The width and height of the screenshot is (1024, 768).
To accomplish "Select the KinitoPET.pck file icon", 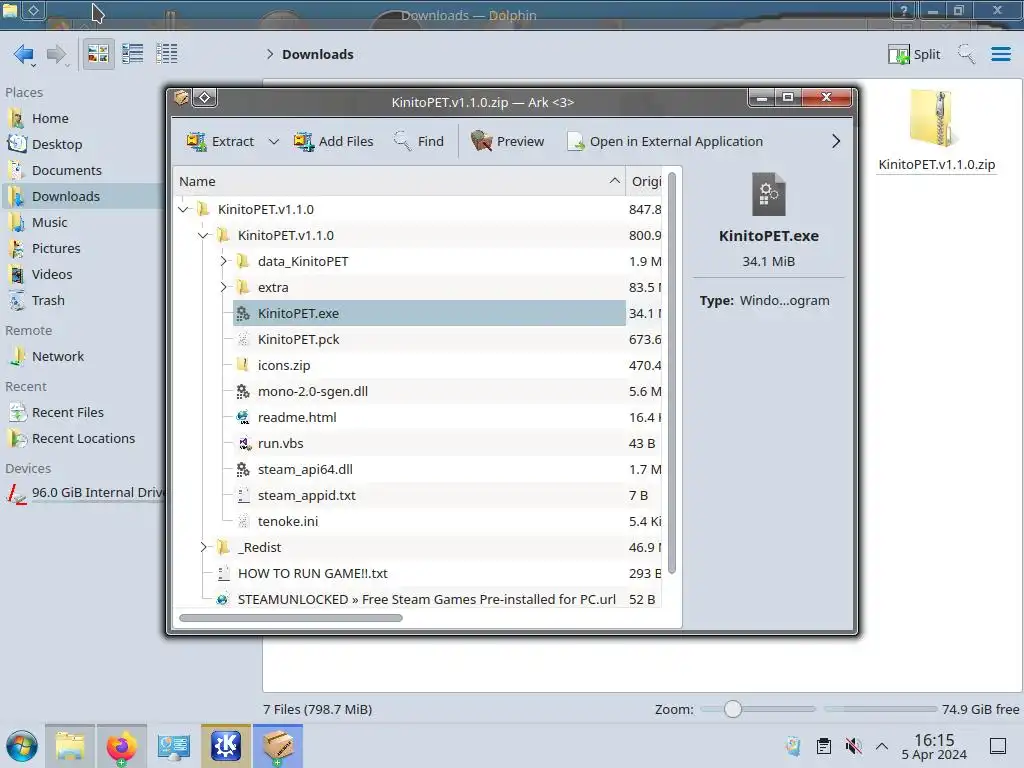I will click(x=243, y=340).
